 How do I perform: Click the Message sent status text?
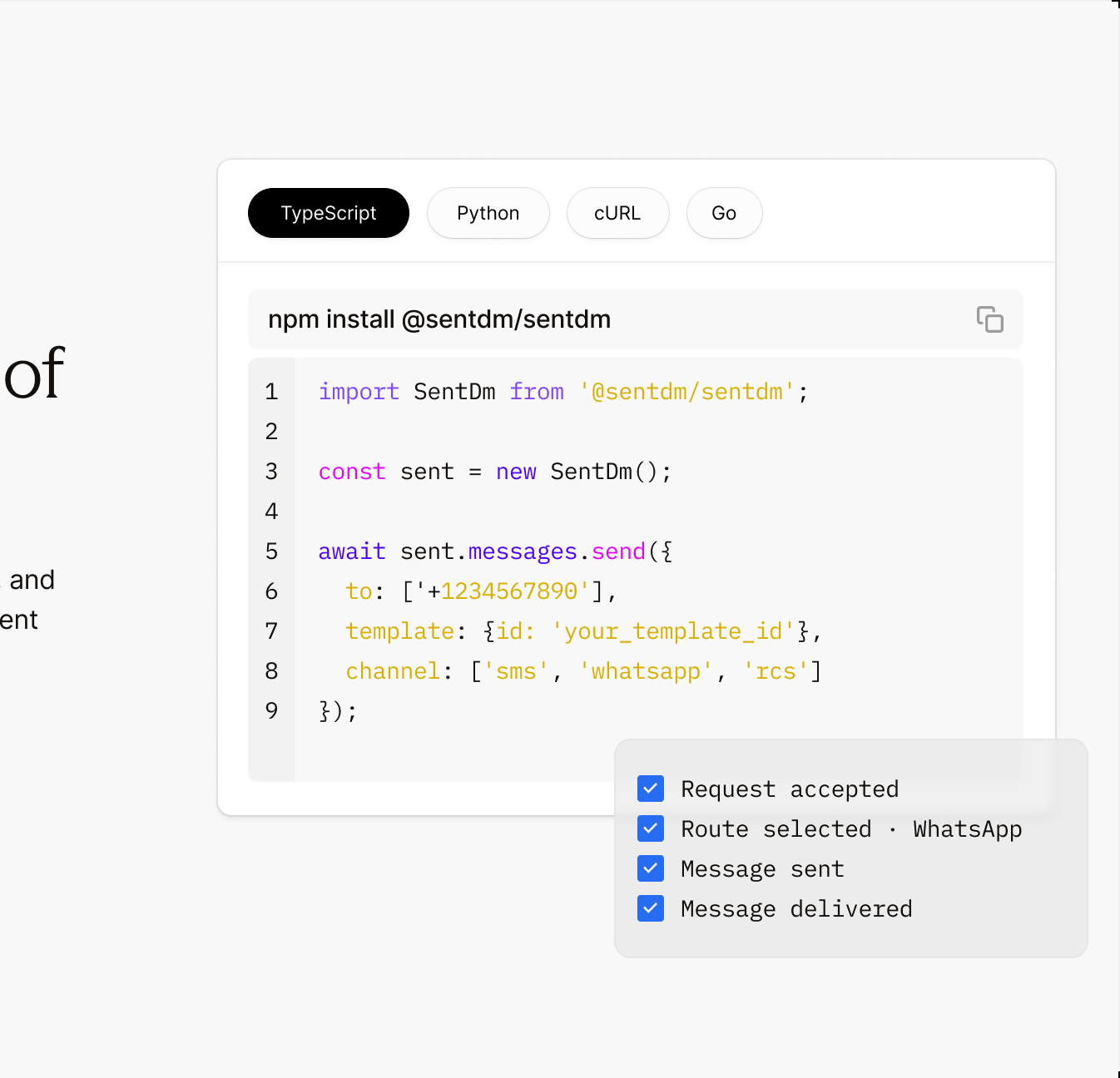762,868
